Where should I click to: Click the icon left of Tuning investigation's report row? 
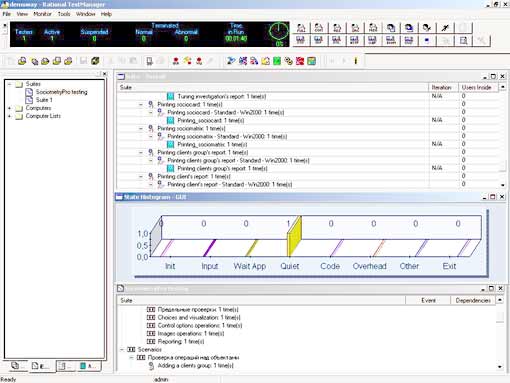click(170, 96)
